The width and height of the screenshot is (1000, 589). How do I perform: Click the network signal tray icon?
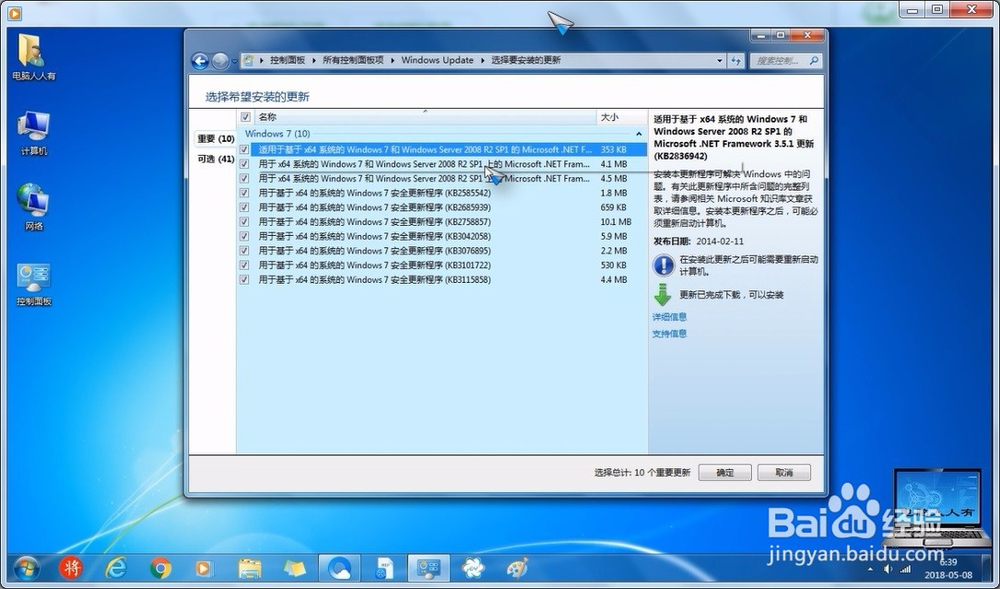pos(905,569)
